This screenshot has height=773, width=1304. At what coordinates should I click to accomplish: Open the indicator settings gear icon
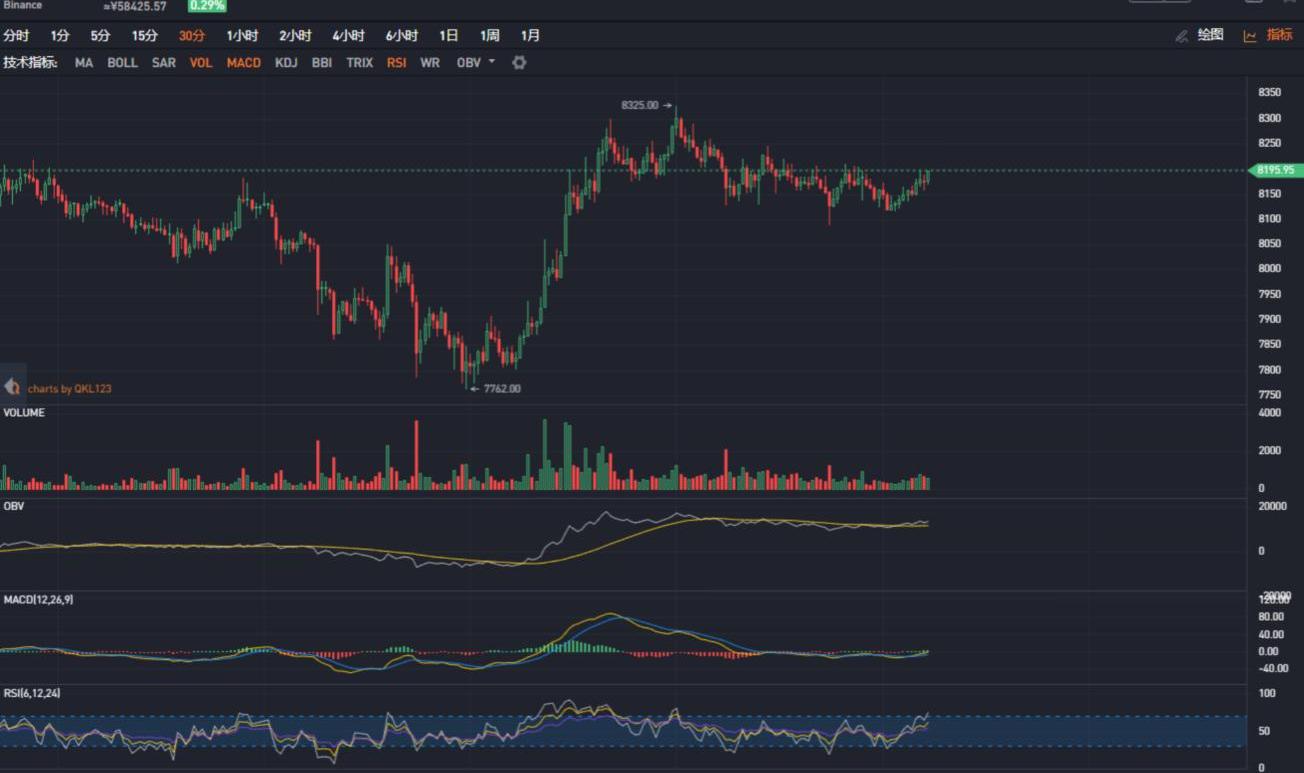pos(519,62)
